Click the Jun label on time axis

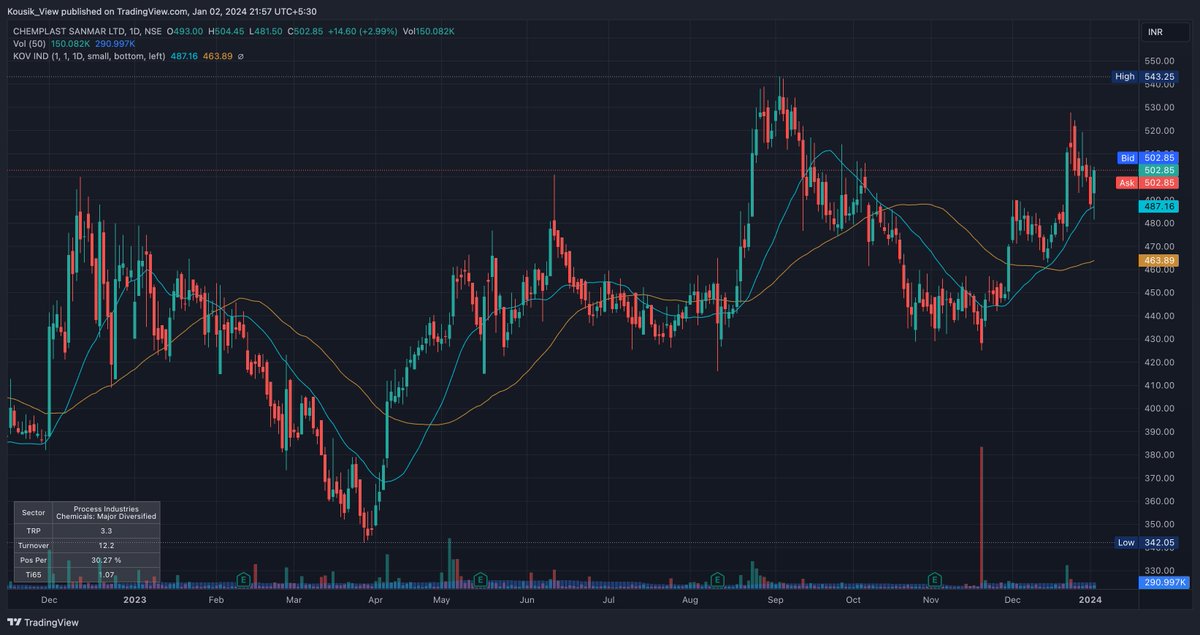[x=528, y=599]
